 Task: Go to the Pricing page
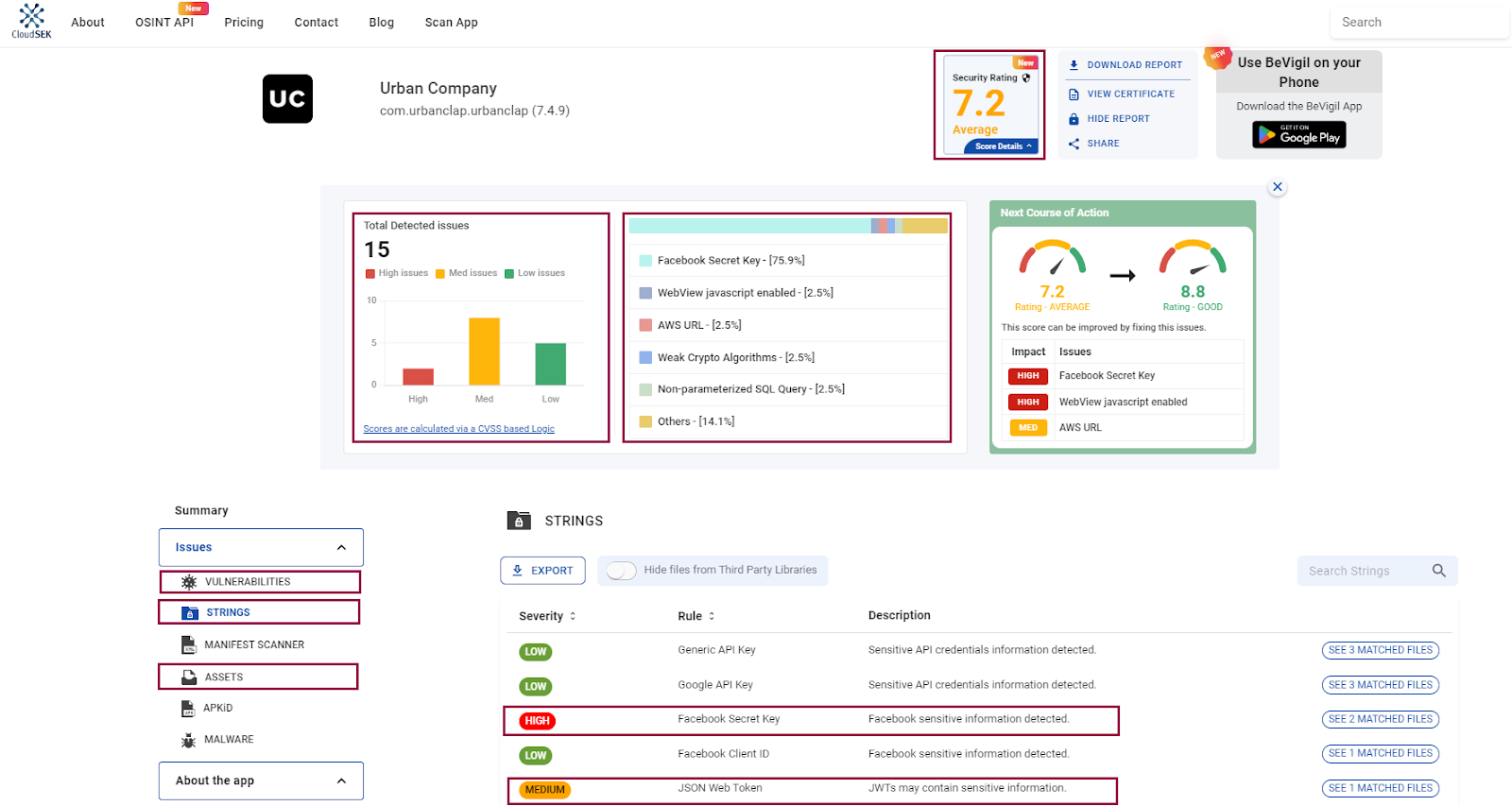pyautogui.click(x=244, y=22)
